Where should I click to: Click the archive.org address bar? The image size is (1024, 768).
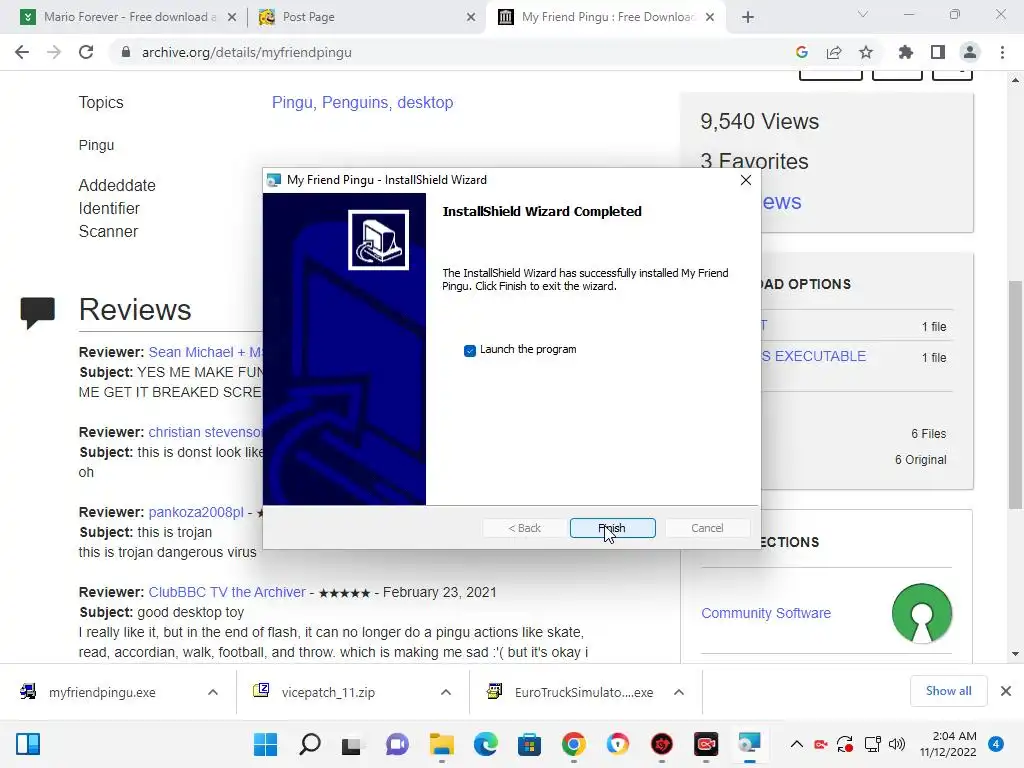click(451, 52)
